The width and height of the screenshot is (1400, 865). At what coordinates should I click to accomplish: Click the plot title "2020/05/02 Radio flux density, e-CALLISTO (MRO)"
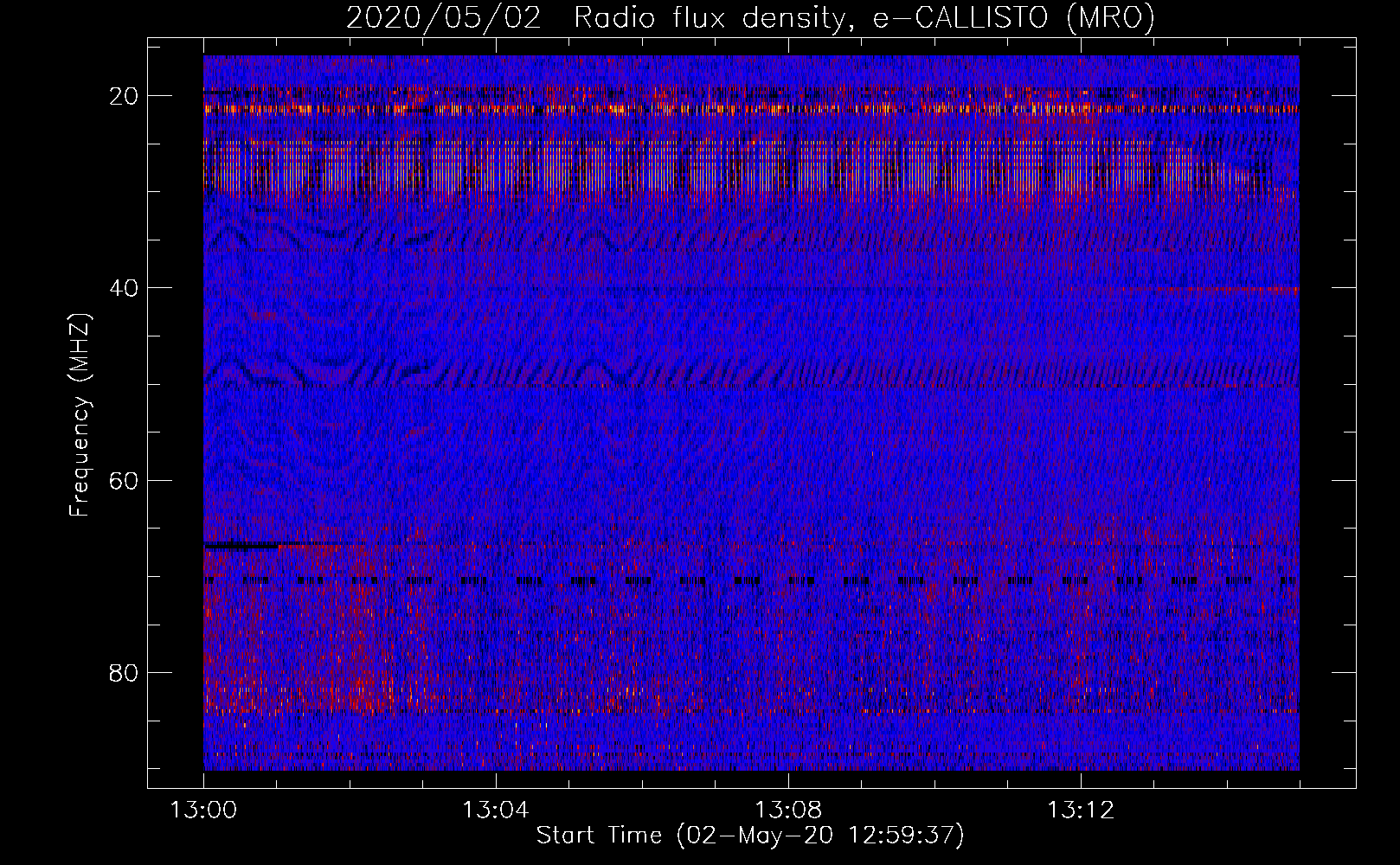tap(750, 18)
